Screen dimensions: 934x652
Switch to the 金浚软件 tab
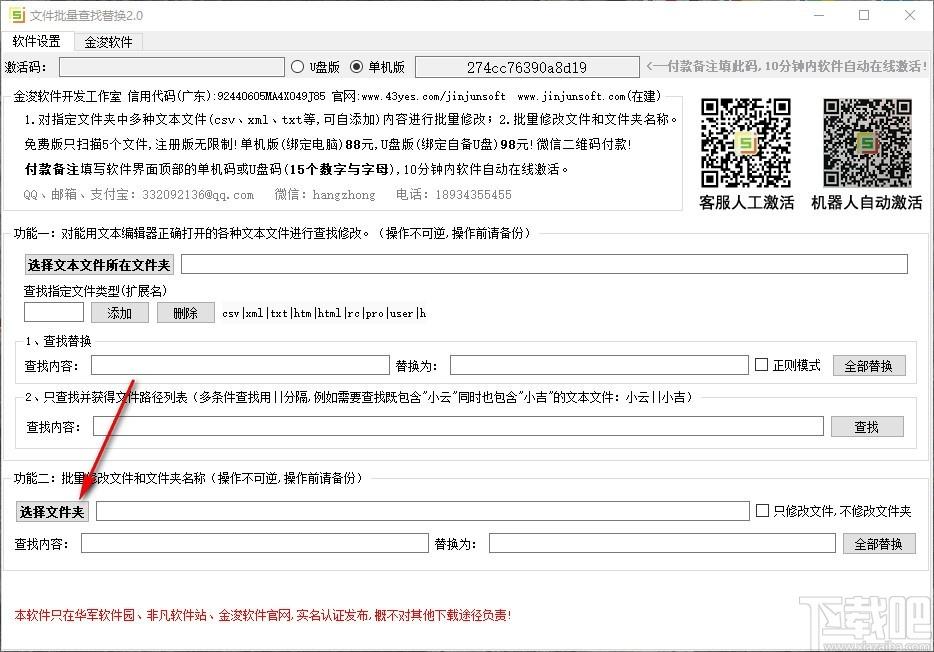tap(108, 42)
